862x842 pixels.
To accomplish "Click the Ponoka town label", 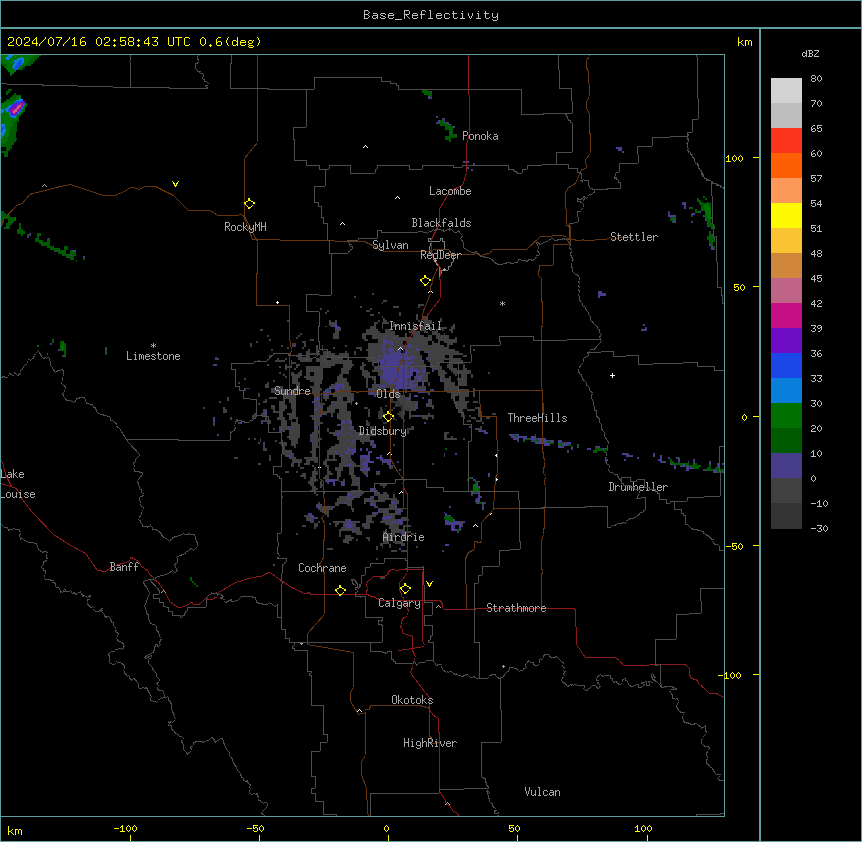I will [x=480, y=136].
